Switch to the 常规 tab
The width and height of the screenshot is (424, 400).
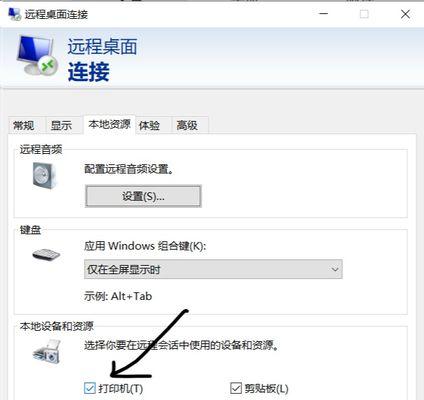24,125
